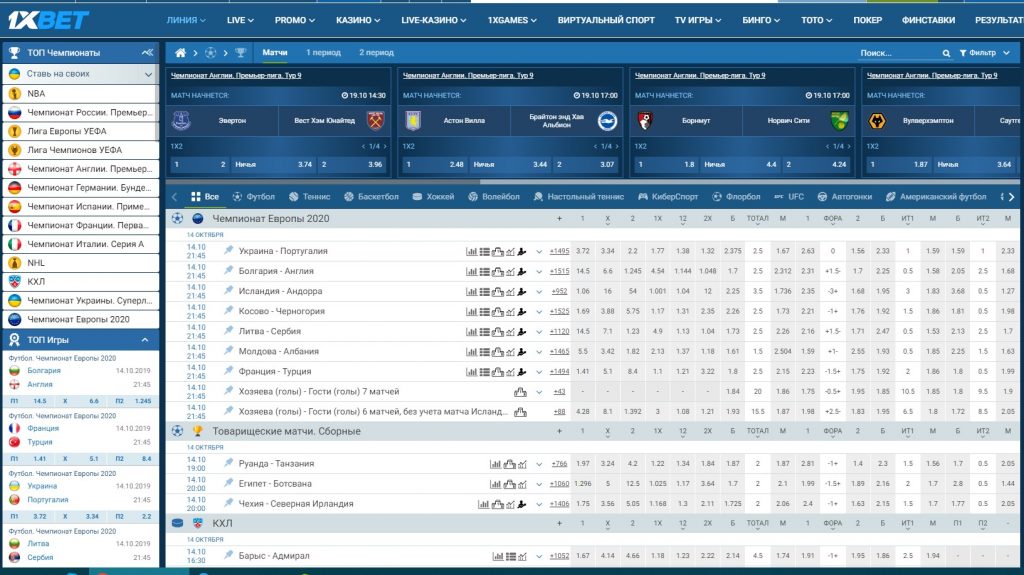Image resolution: width=1024 pixels, height=575 pixels.
Task: Pin the Франция - Турция match
Action: (229, 371)
